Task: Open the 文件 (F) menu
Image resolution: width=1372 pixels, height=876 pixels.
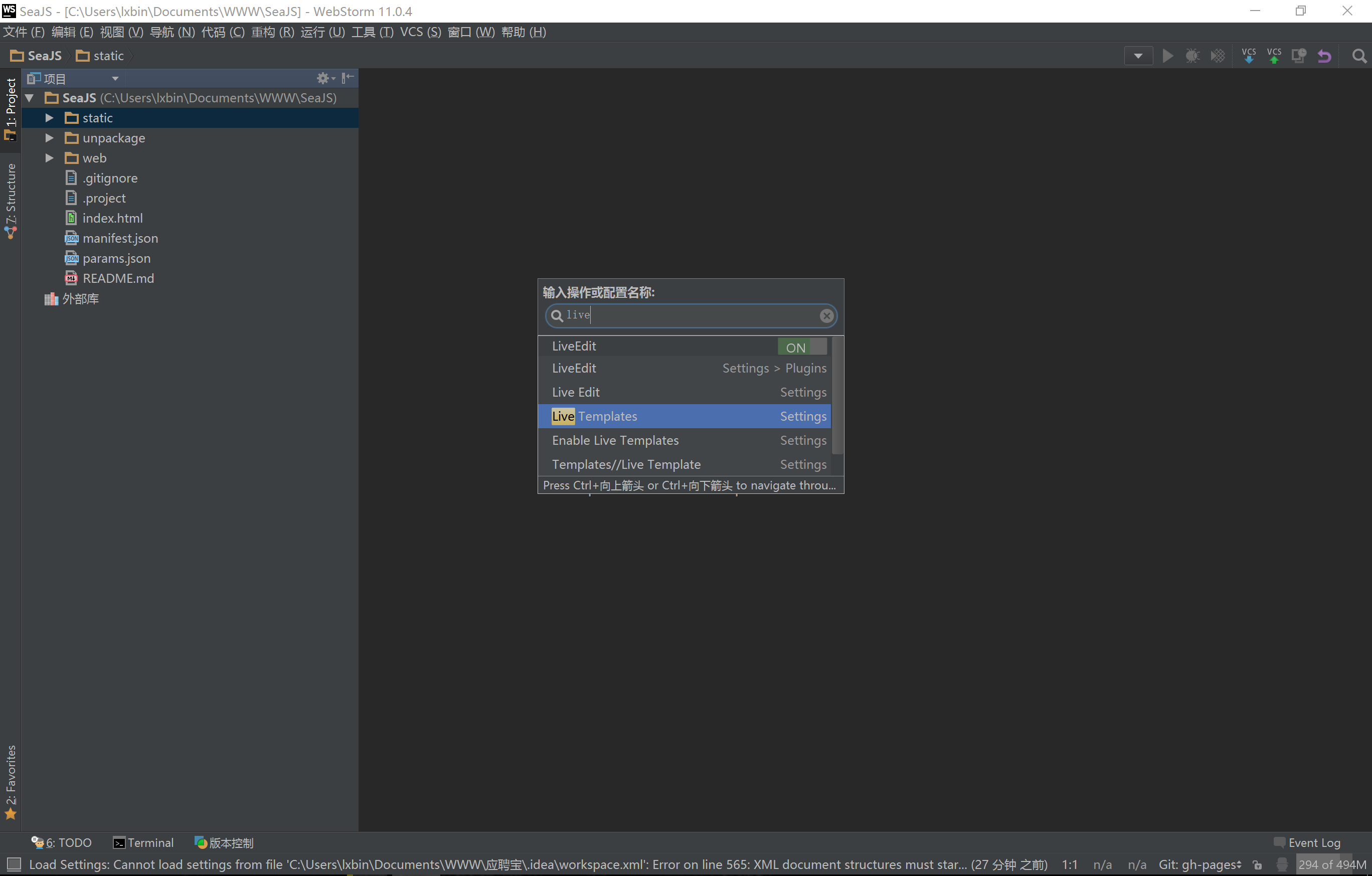Action: coord(24,32)
